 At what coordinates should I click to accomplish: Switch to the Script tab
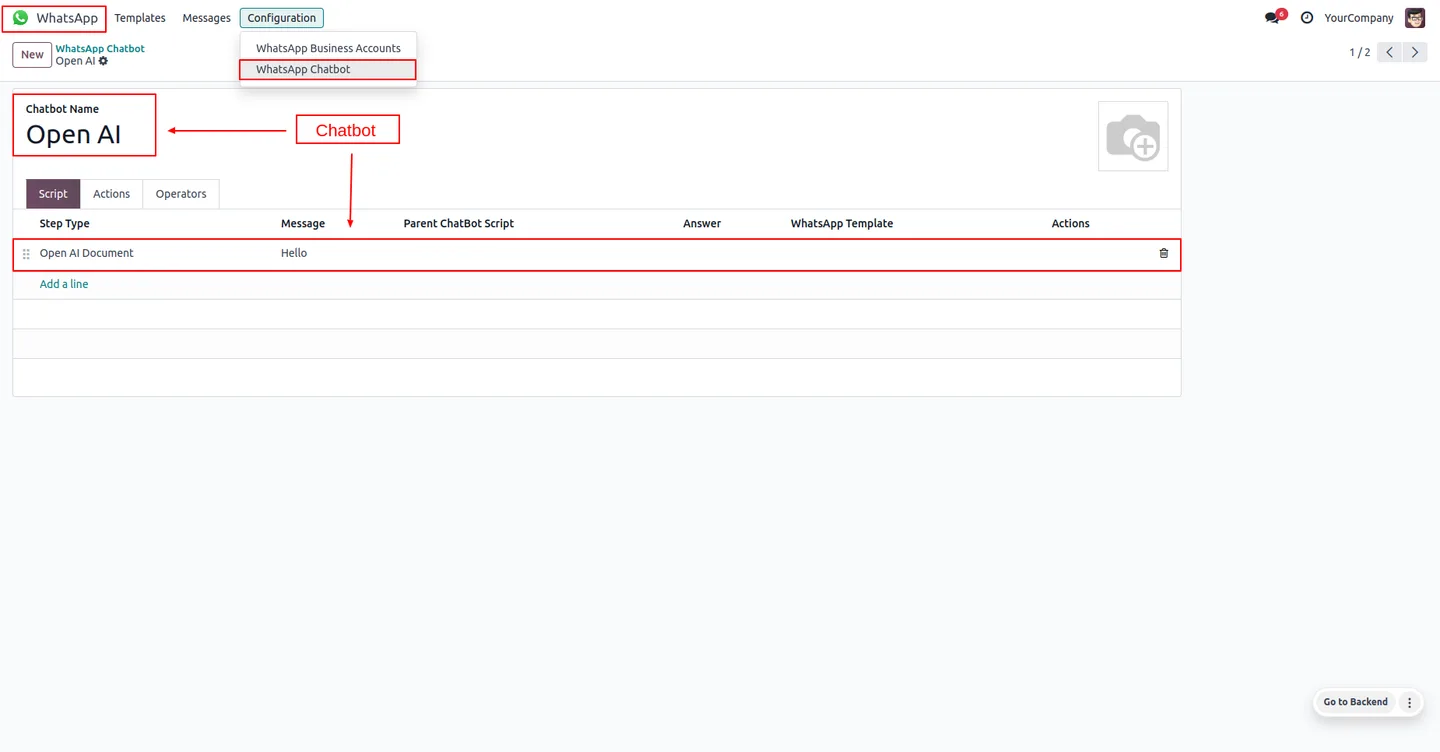pyautogui.click(x=53, y=194)
